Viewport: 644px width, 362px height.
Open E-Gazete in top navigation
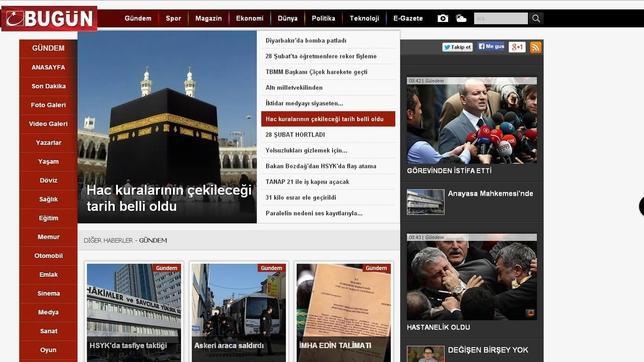pos(408,18)
